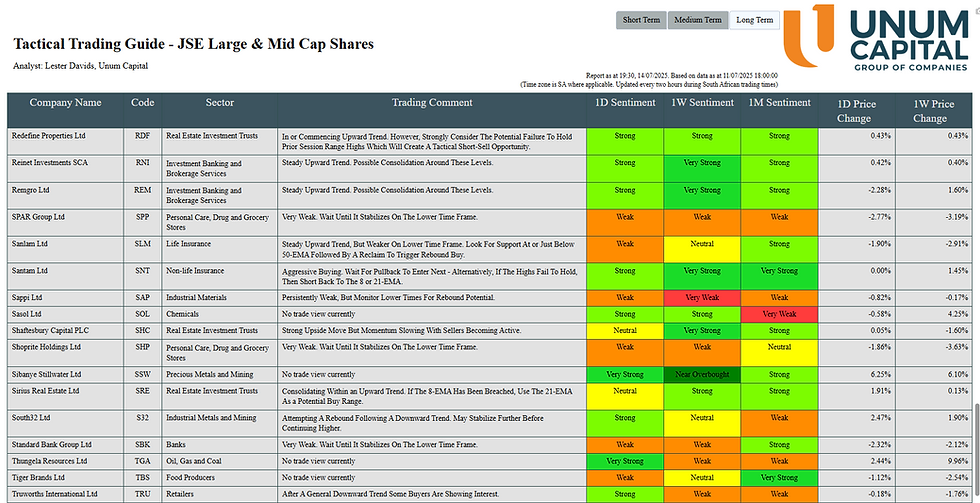Click the 6.25% 1D price change

pos(881,374)
